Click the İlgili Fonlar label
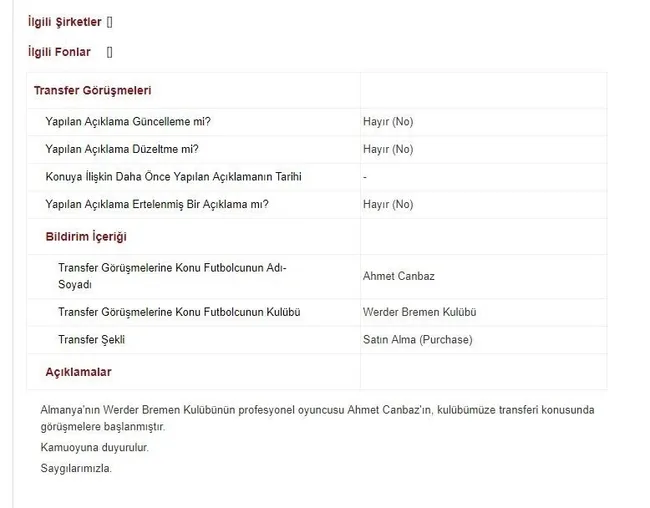The height and width of the screenshot is (508, 650). [x=59, y=52]
